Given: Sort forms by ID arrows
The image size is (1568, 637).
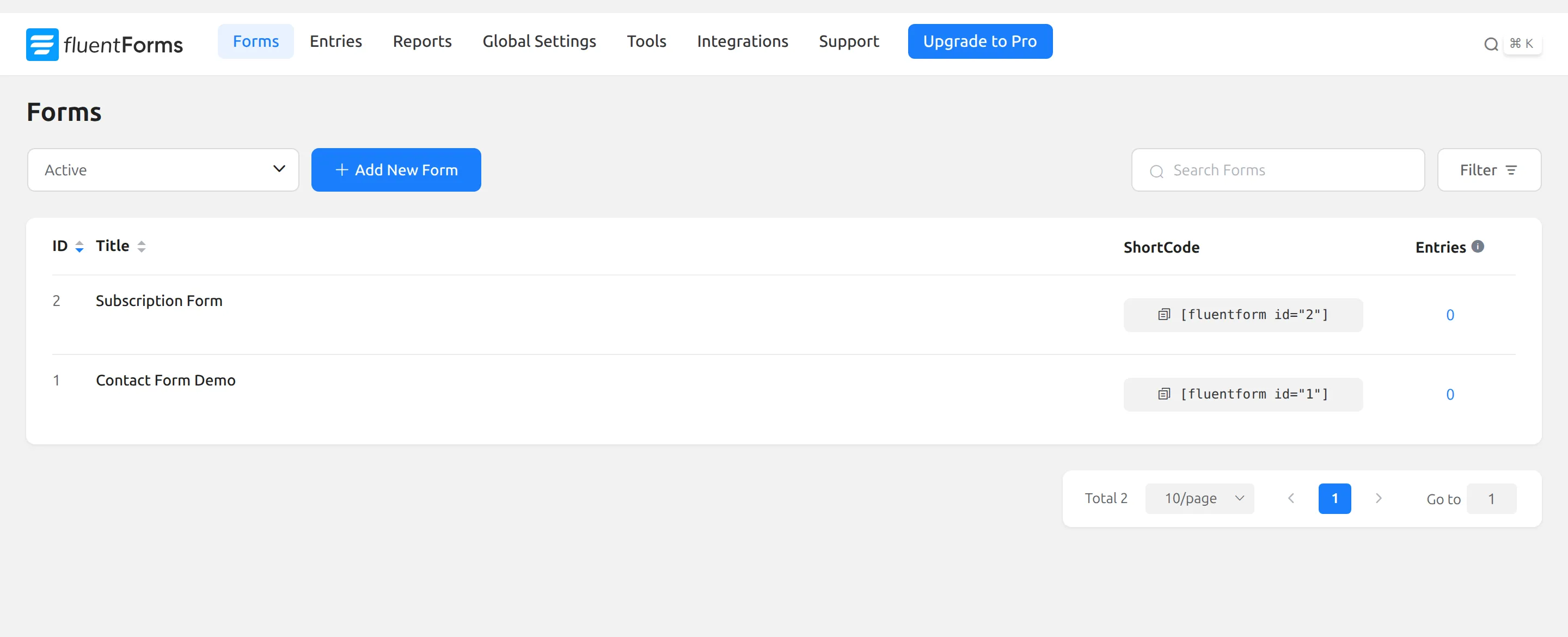Looking at the screenshot, I should (x=79, y=246).
